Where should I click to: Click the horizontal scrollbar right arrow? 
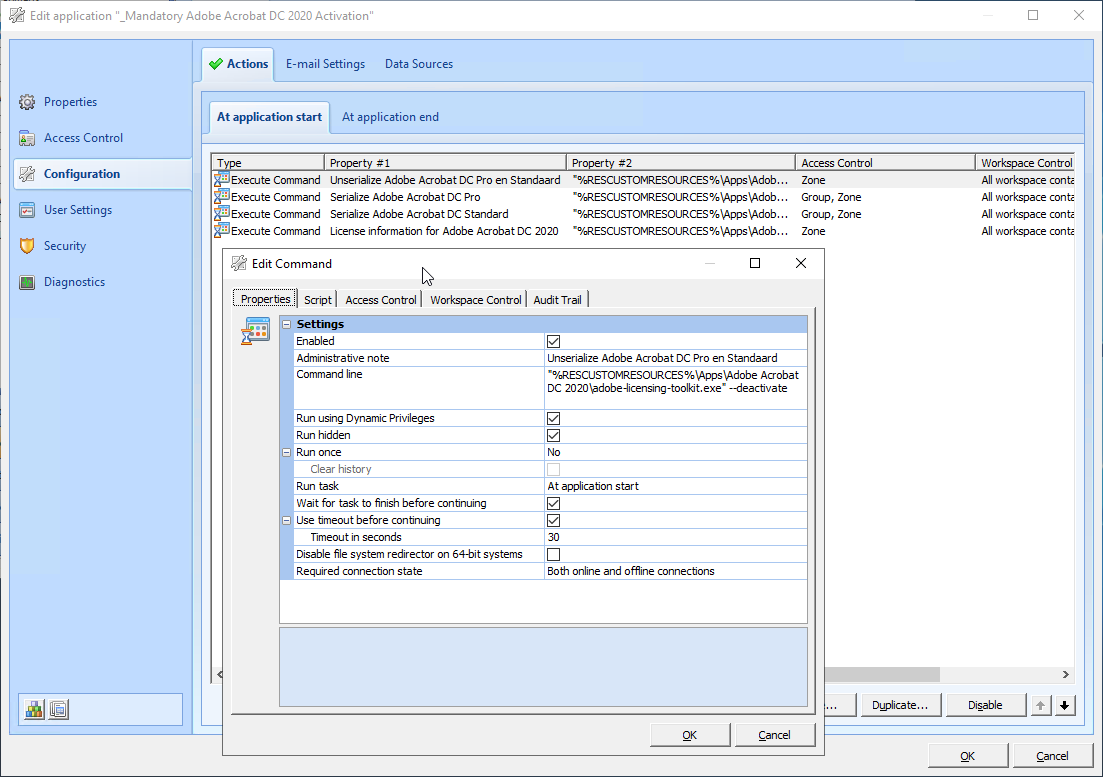pyautogui.click(x=1065, y=675)
